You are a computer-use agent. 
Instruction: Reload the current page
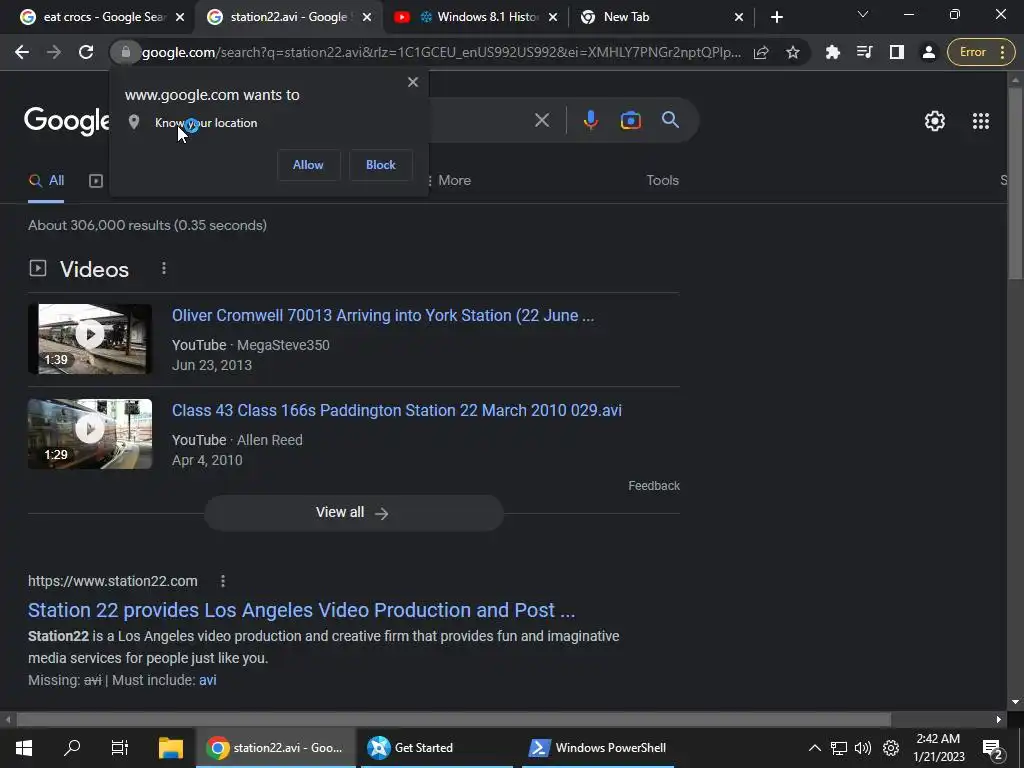coord(86,52)
